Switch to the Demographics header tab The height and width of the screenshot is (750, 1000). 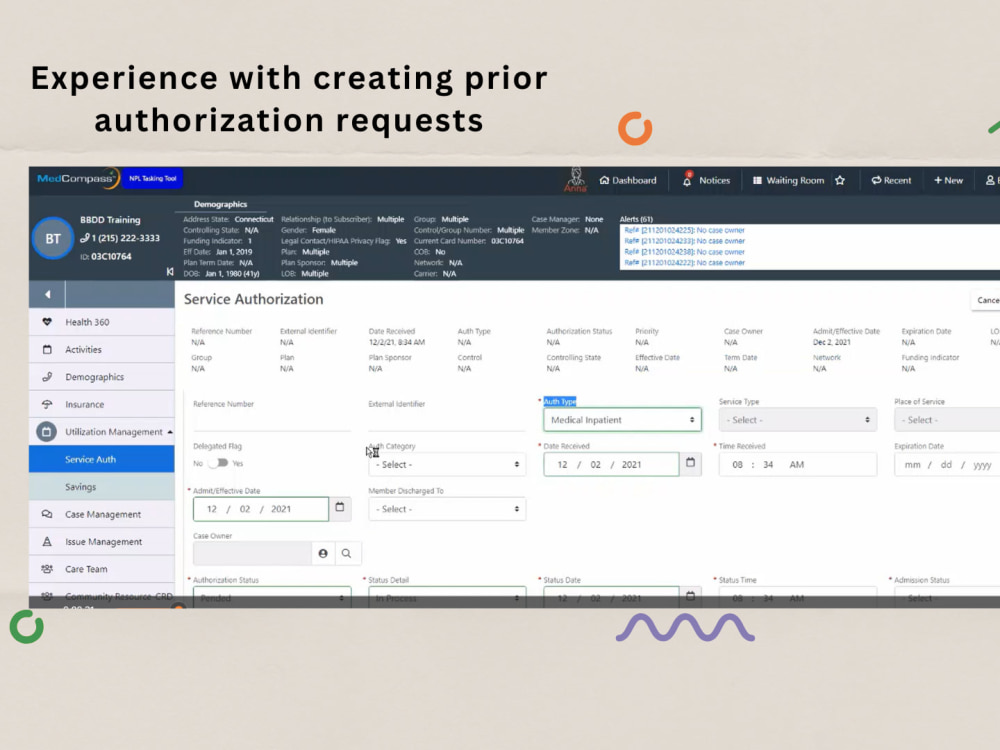220,204
